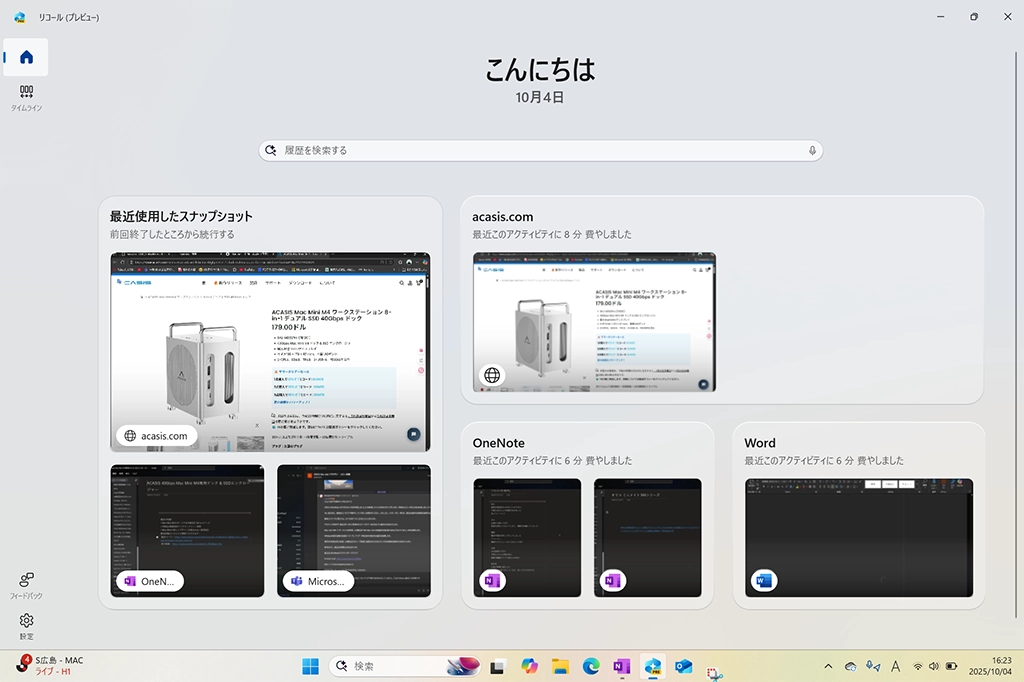Open File Explorer from the taskbar
The height and width of the screenshot is (682, 1024).
[560, 666]
